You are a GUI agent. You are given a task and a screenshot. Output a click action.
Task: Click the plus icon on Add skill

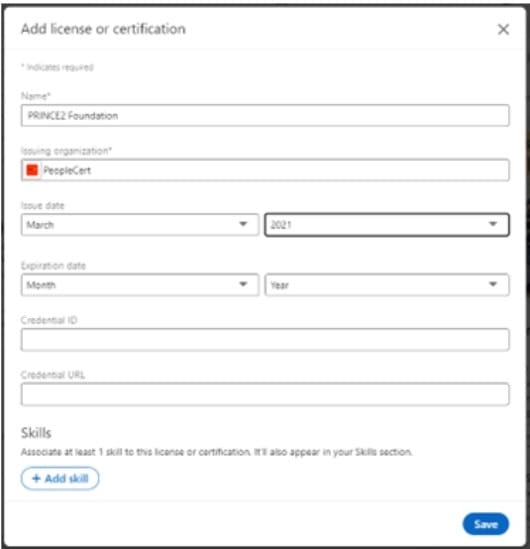click(x=36, y=478)
